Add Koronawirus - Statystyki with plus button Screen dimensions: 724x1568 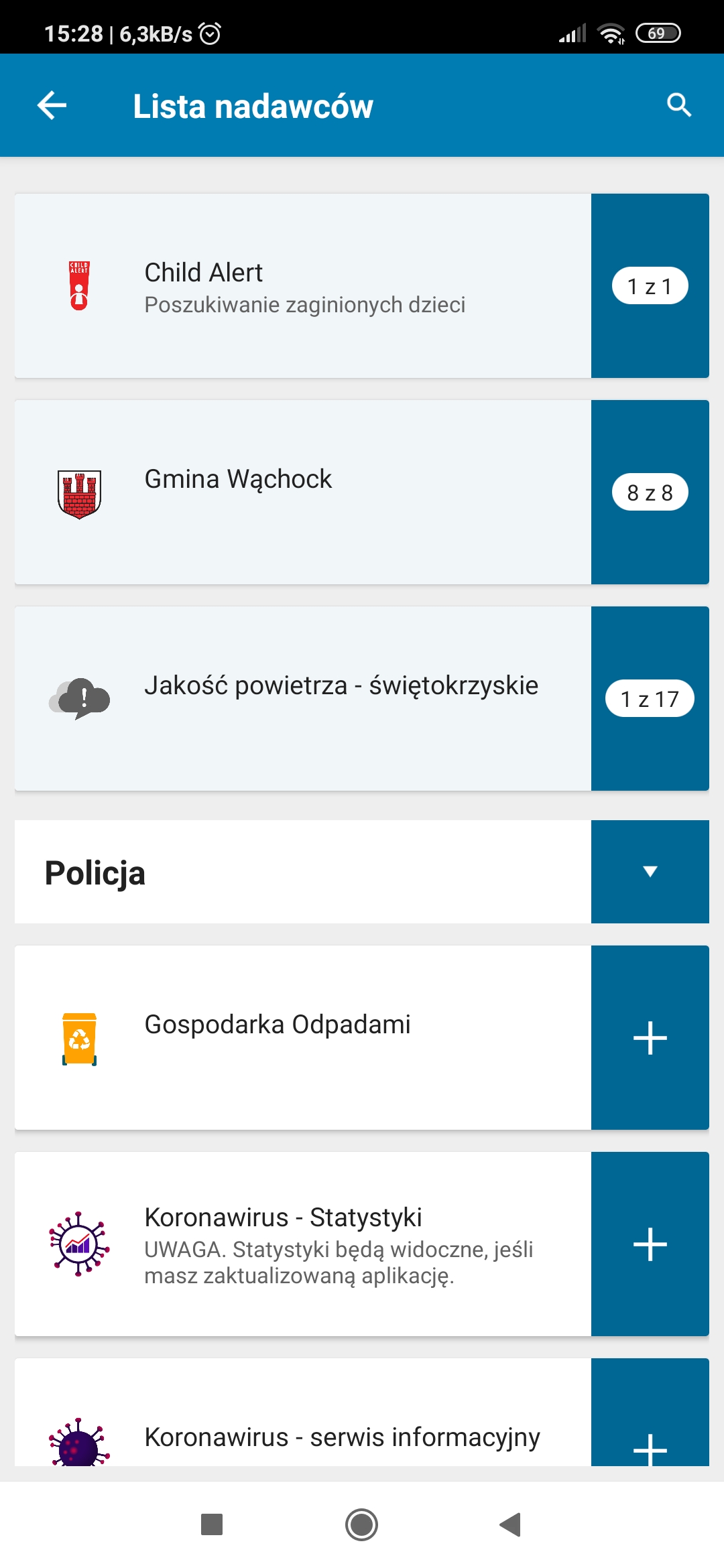click(x=650, y=1244)
